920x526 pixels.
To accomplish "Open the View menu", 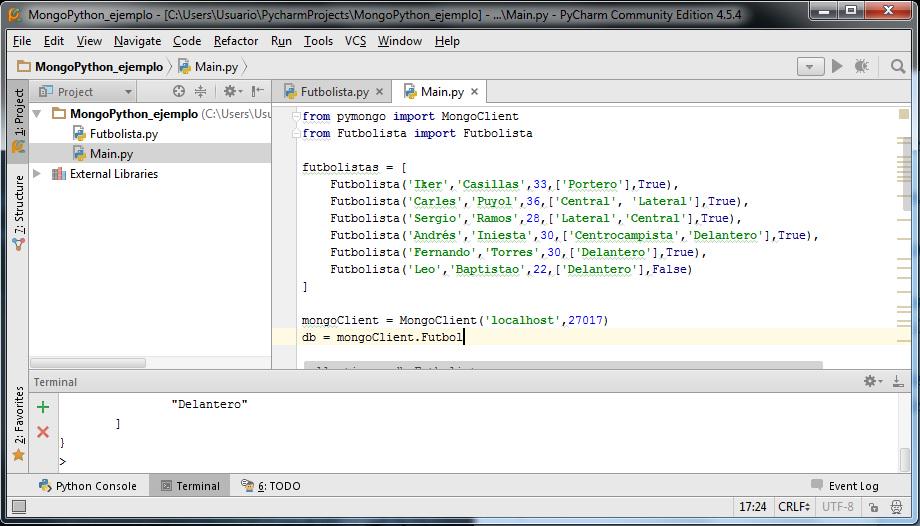I will [89, 41].
